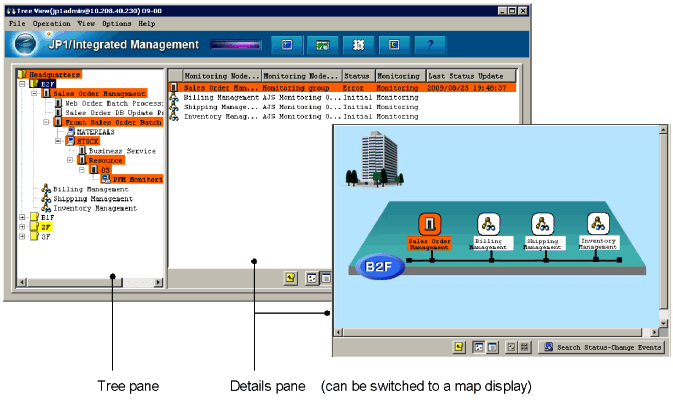The image size is (673, 402).
Task: Expand the 3F folder node
Action: click(22, 237)
